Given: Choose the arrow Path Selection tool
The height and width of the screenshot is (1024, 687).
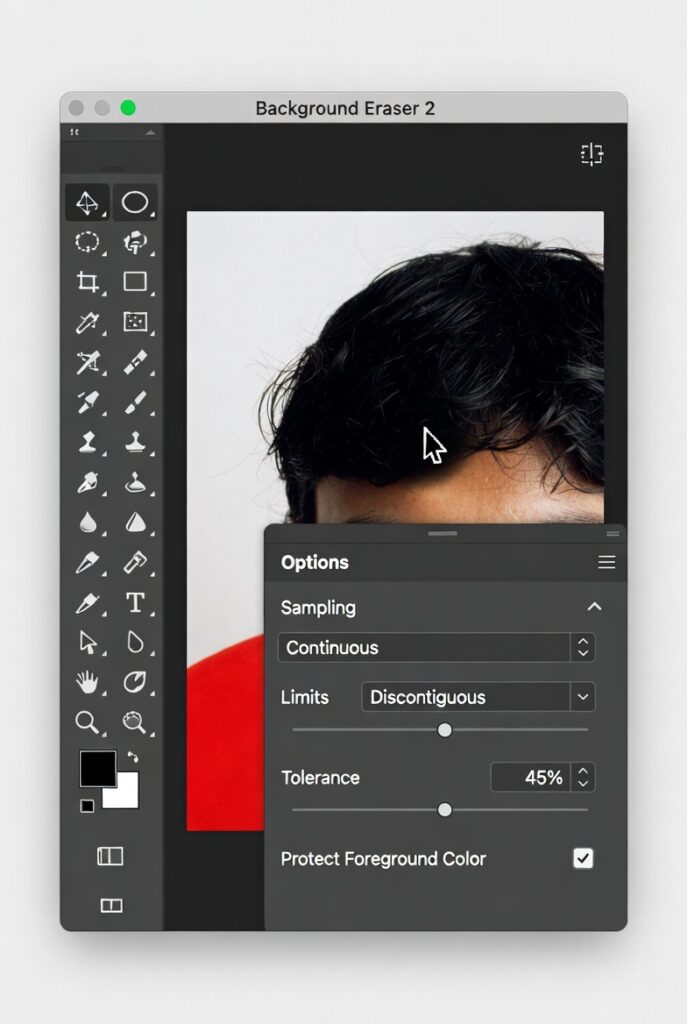Looking at the screenshot, I should (x=88, y=643).
